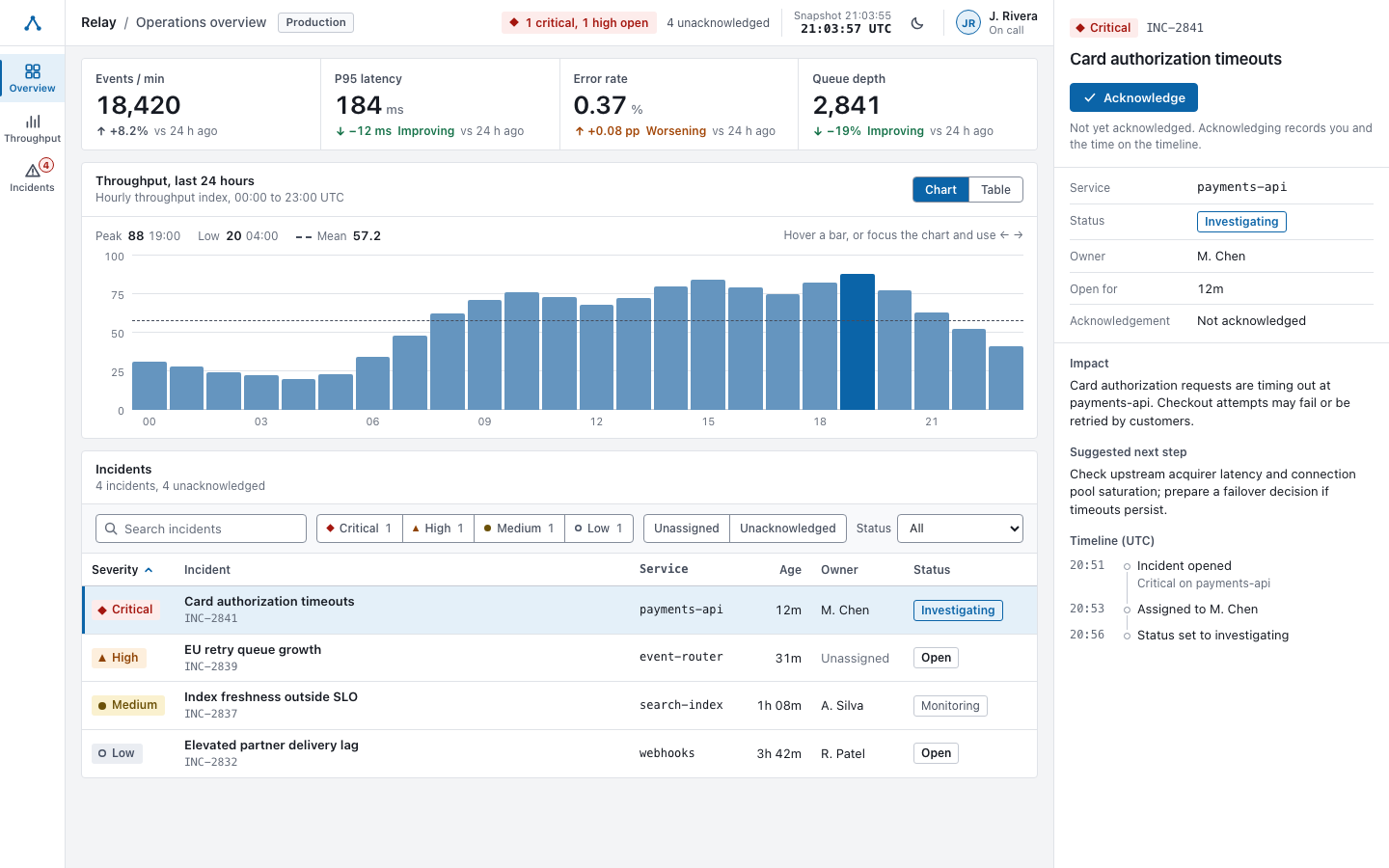Sort by the Service column header

[x=664, y=569]
